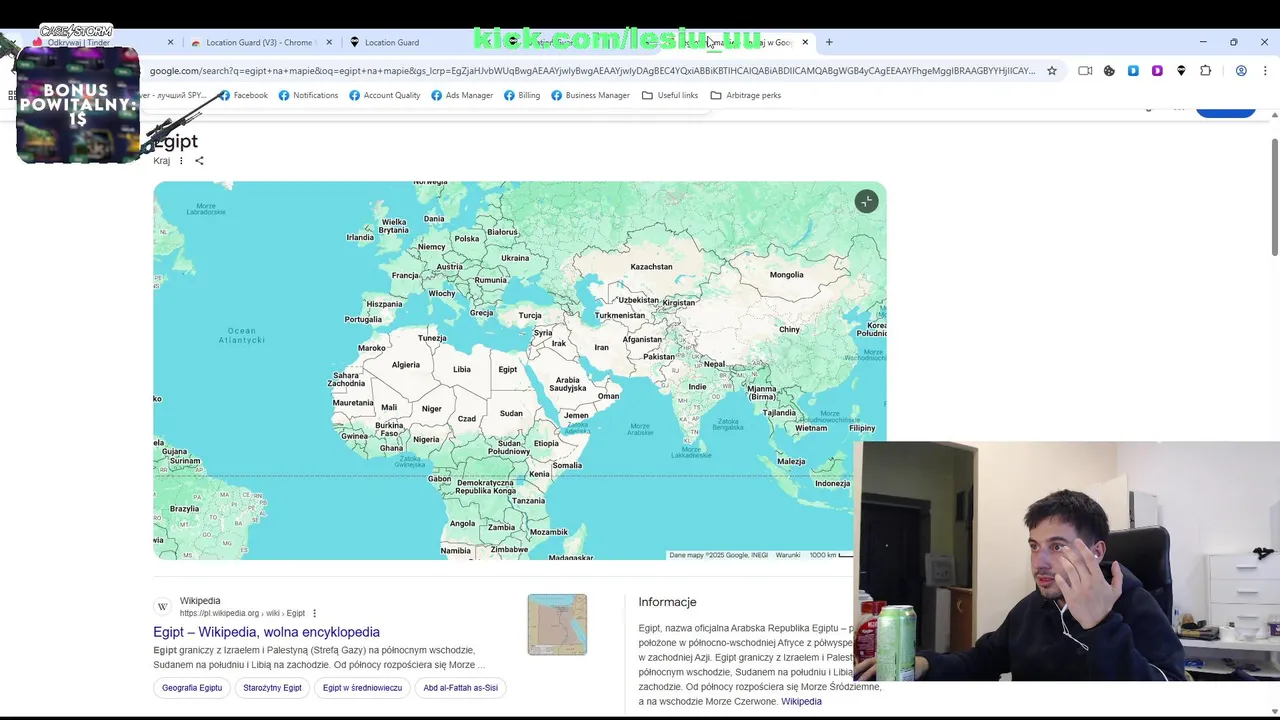Open the Egypt map thumbnail beside Wikipedia result
The height and width of the screenshot is (720, 1280).
[x=557, y=625]
